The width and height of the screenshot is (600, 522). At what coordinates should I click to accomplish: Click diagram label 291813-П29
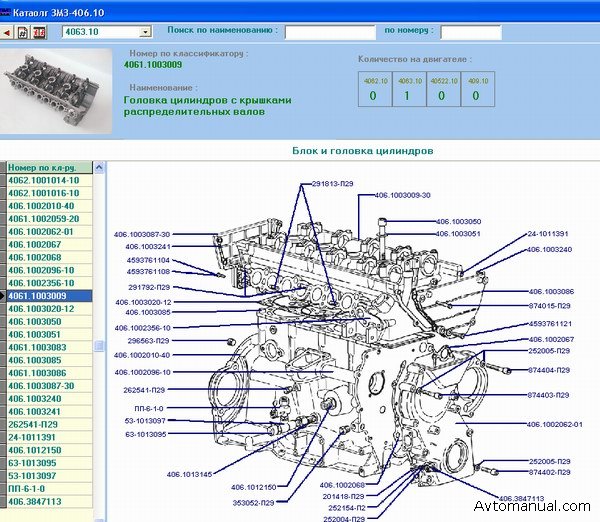click(333, 184)
